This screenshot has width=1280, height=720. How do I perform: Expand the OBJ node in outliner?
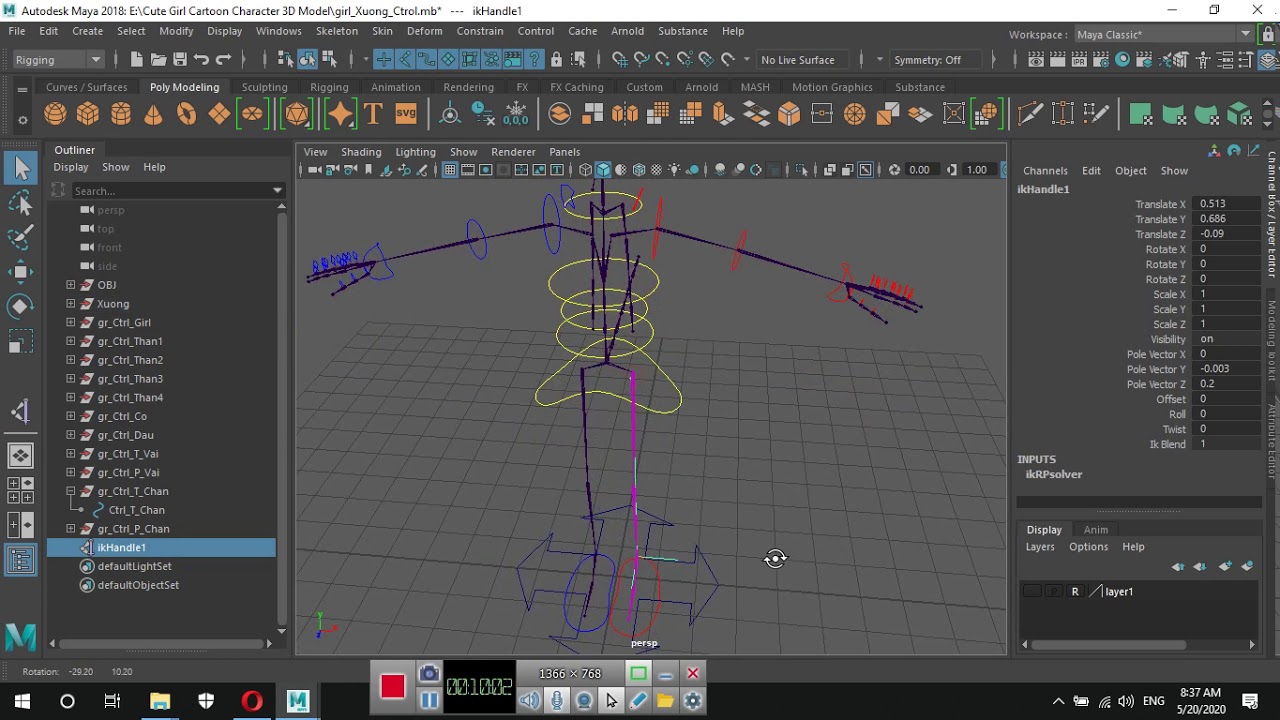(x=71, y=285)
